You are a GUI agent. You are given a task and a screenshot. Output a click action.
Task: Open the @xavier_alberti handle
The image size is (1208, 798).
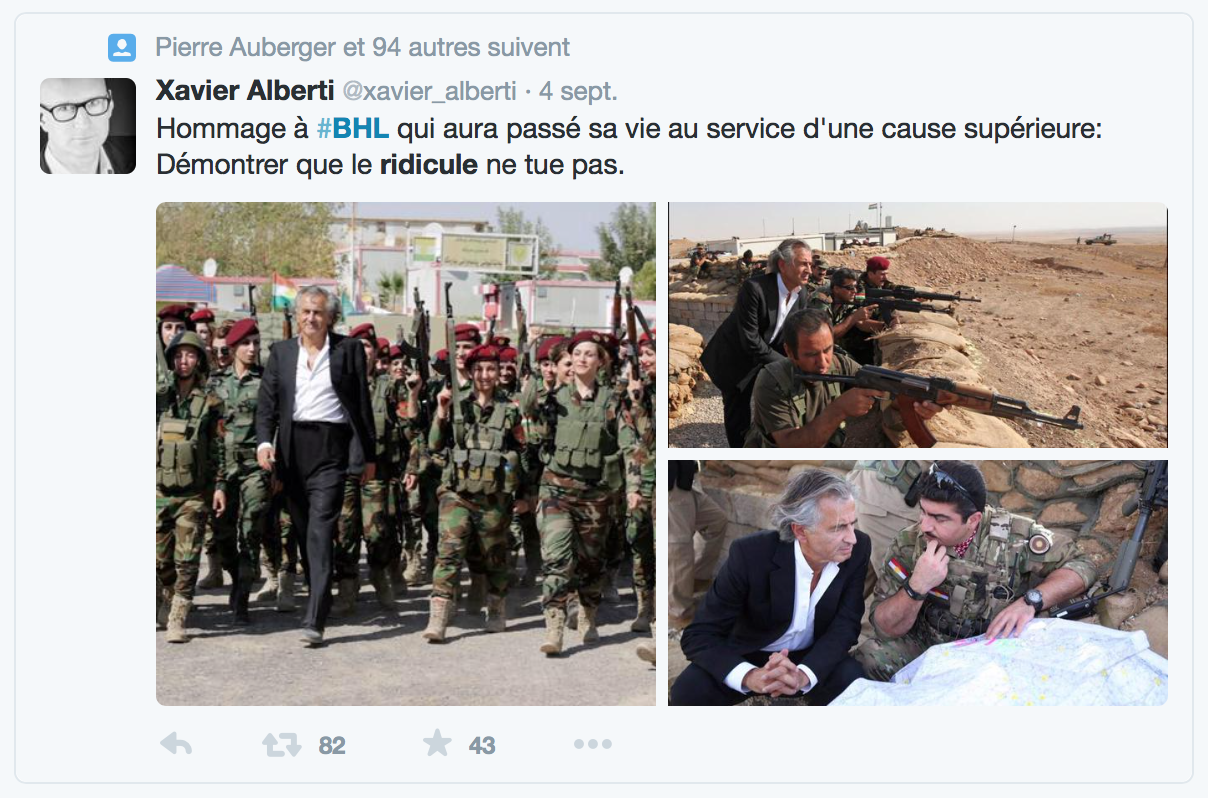click(x=429, y=92)
